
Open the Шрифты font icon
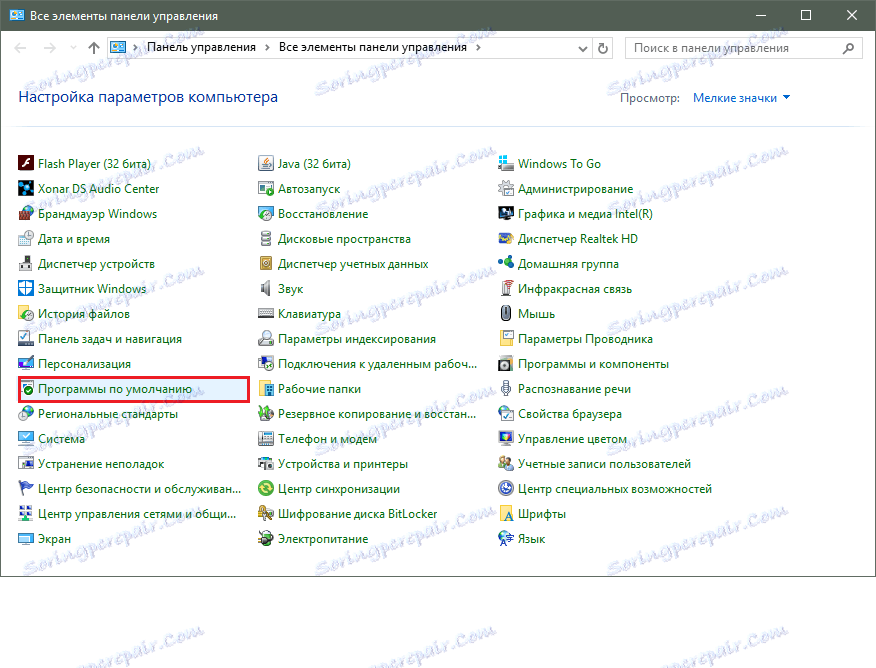pyautogui.click(x=506, y=514)
